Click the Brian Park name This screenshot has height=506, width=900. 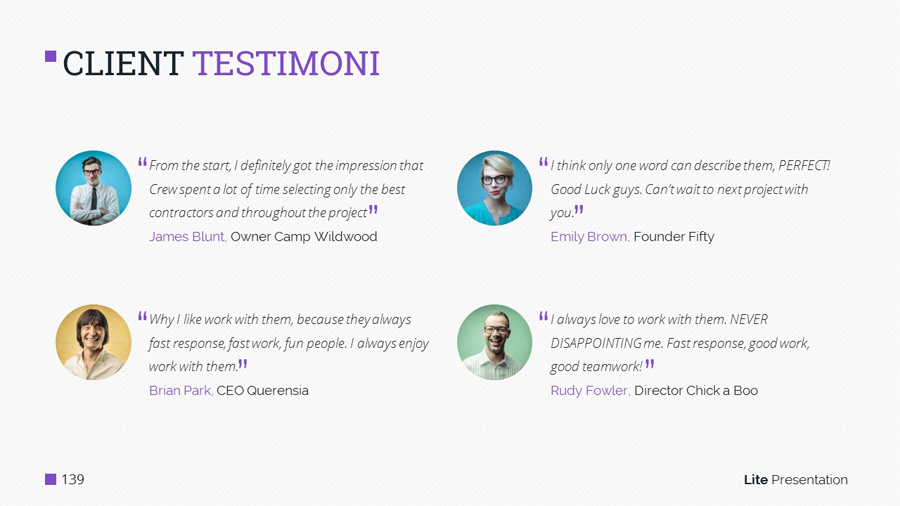[180, 391]
